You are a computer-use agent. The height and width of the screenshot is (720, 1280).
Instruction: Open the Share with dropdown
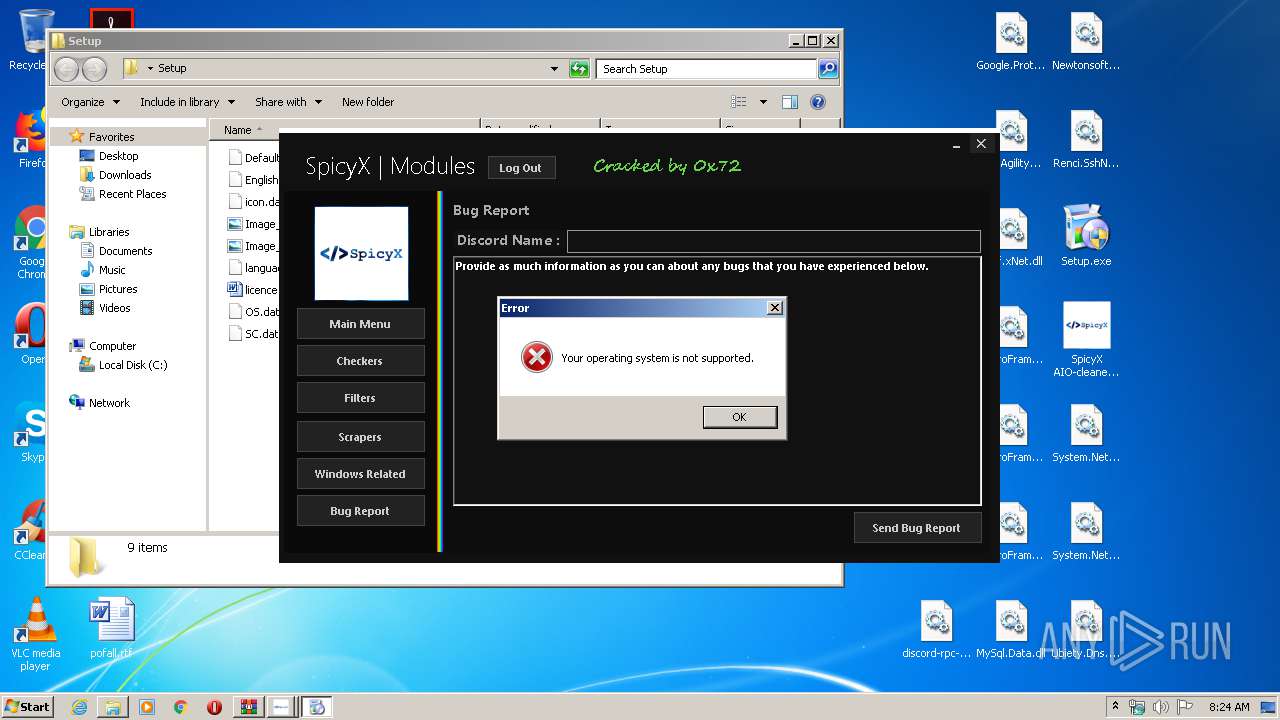tap(288, 102)
